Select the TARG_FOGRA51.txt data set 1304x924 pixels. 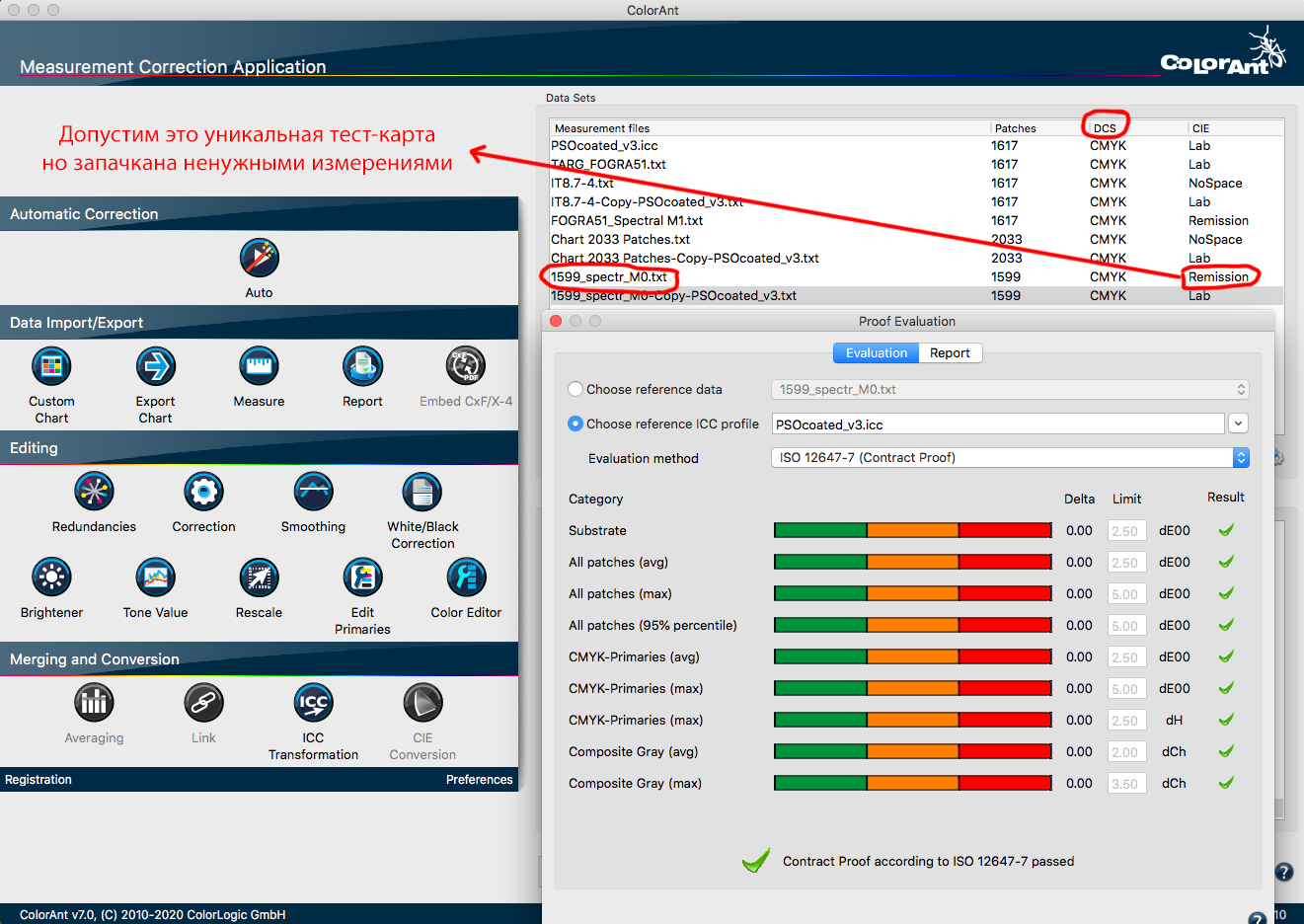[916, 164]
